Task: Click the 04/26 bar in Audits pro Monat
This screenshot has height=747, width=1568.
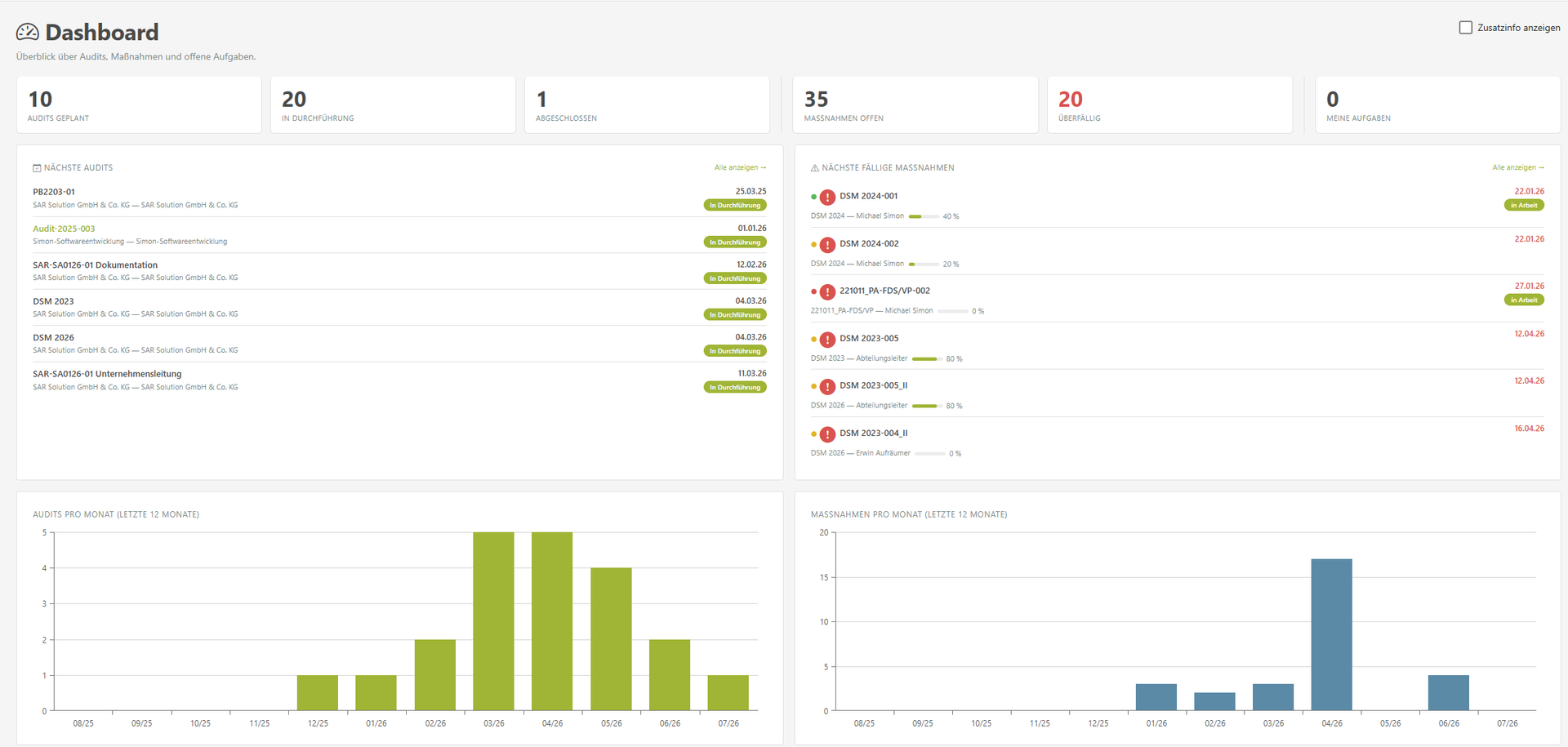Action: click(552, 621)
